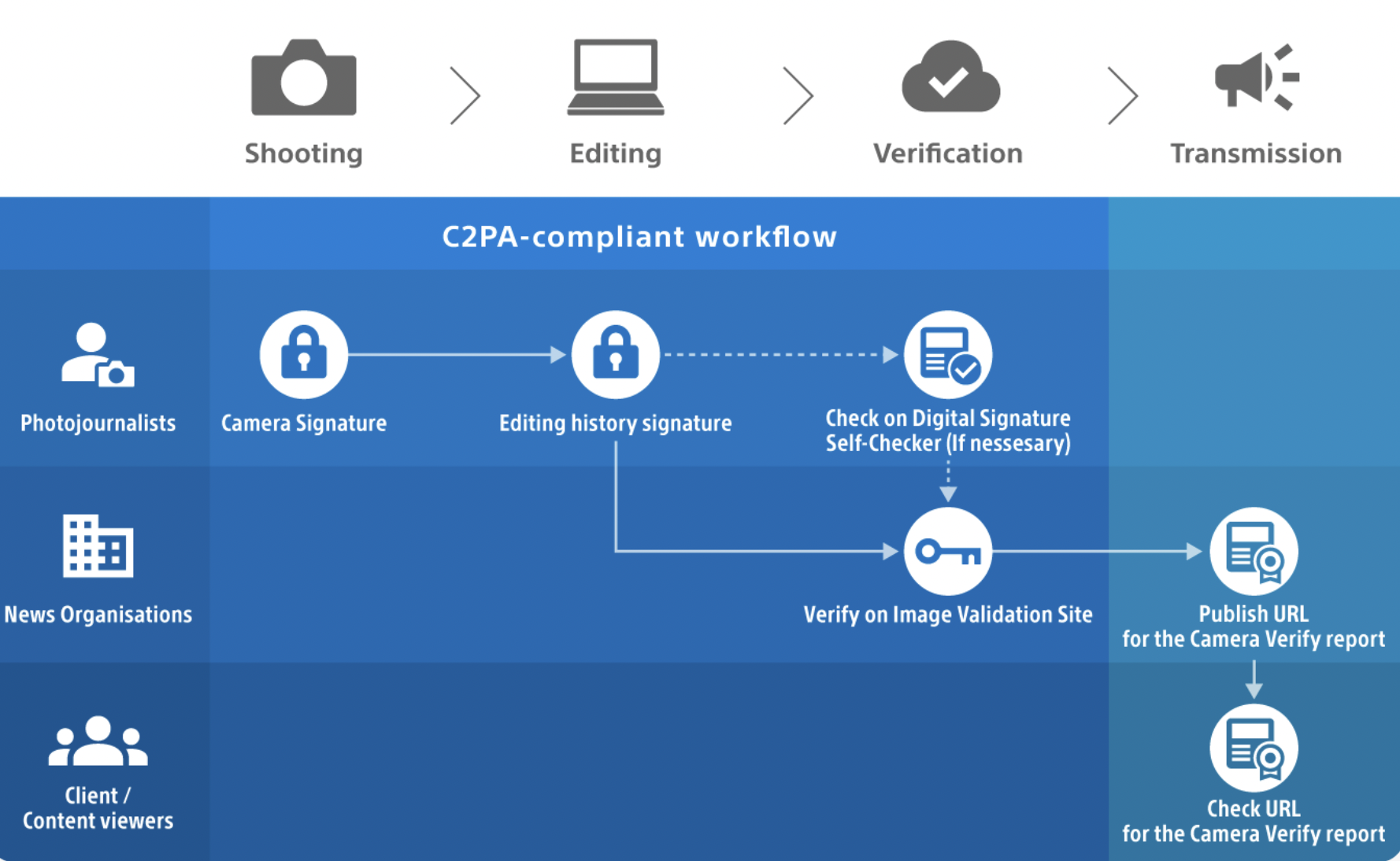Open the Publish URL report icon
The width and height of the screenshot is (1400, 861).
click(1254, 551)
